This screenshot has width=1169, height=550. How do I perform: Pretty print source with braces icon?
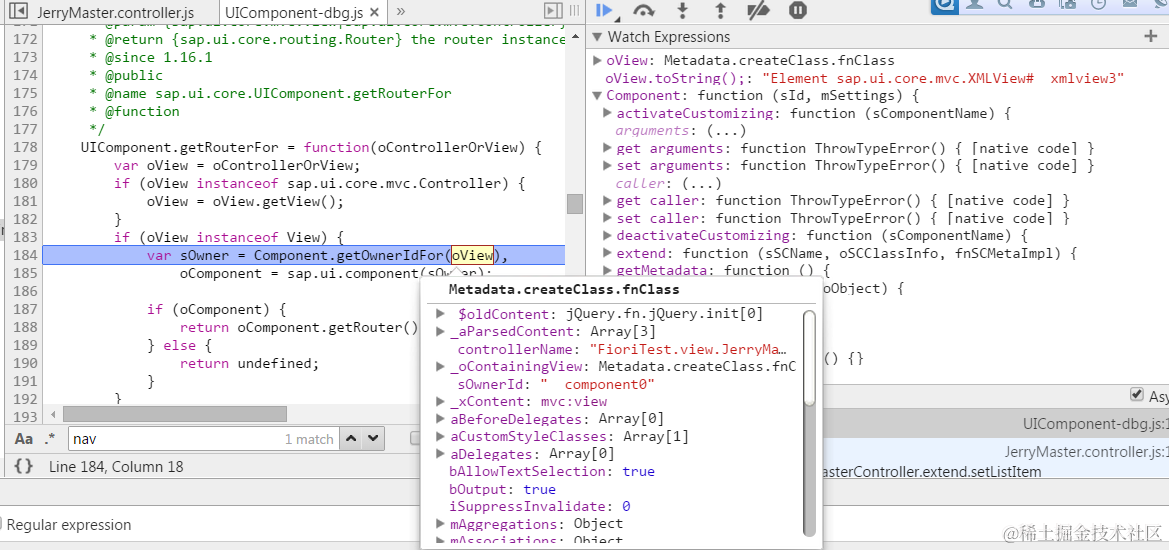[x=24, y=467]
